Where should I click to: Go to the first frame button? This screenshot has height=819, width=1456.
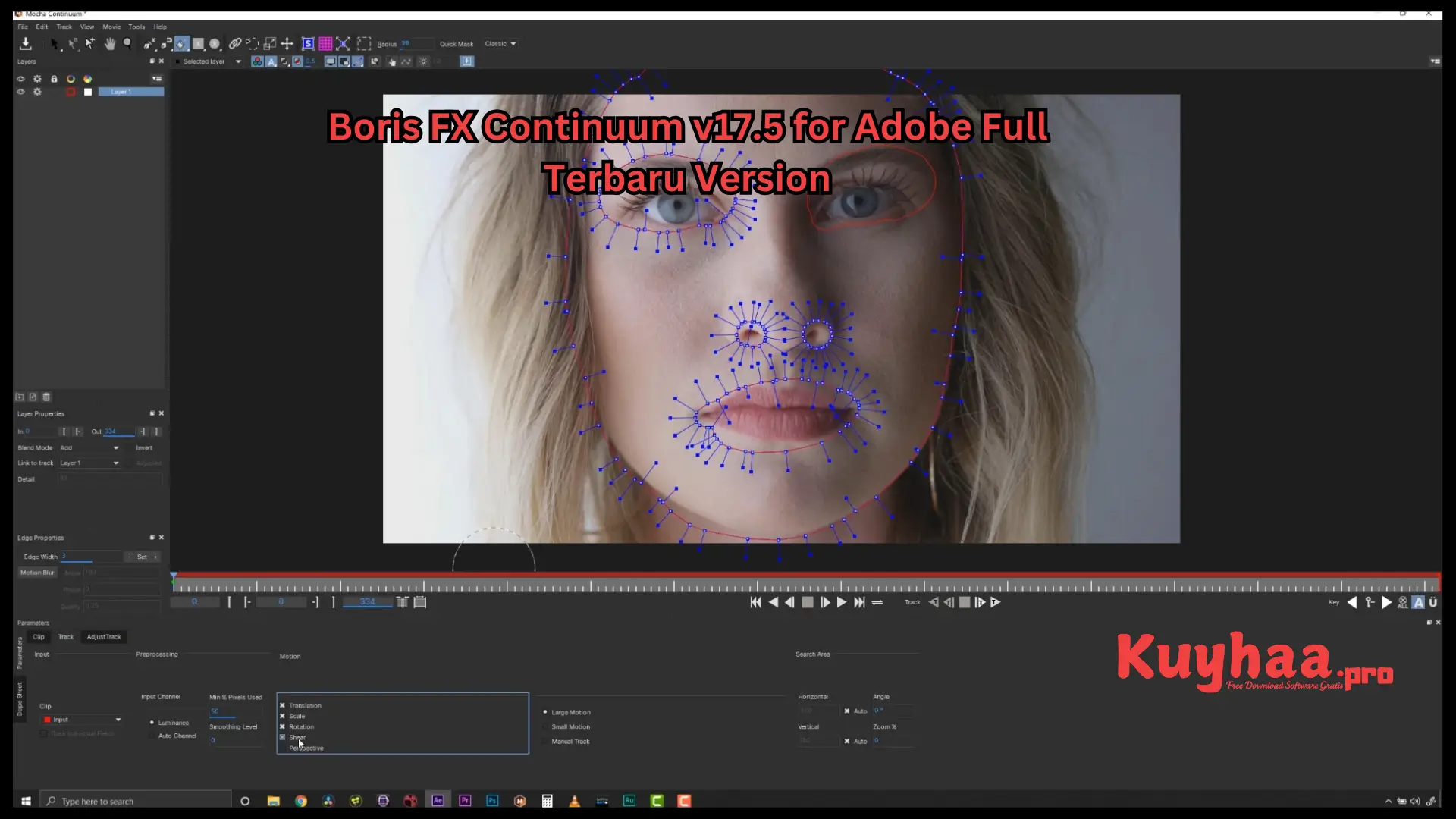pos(755,602)
